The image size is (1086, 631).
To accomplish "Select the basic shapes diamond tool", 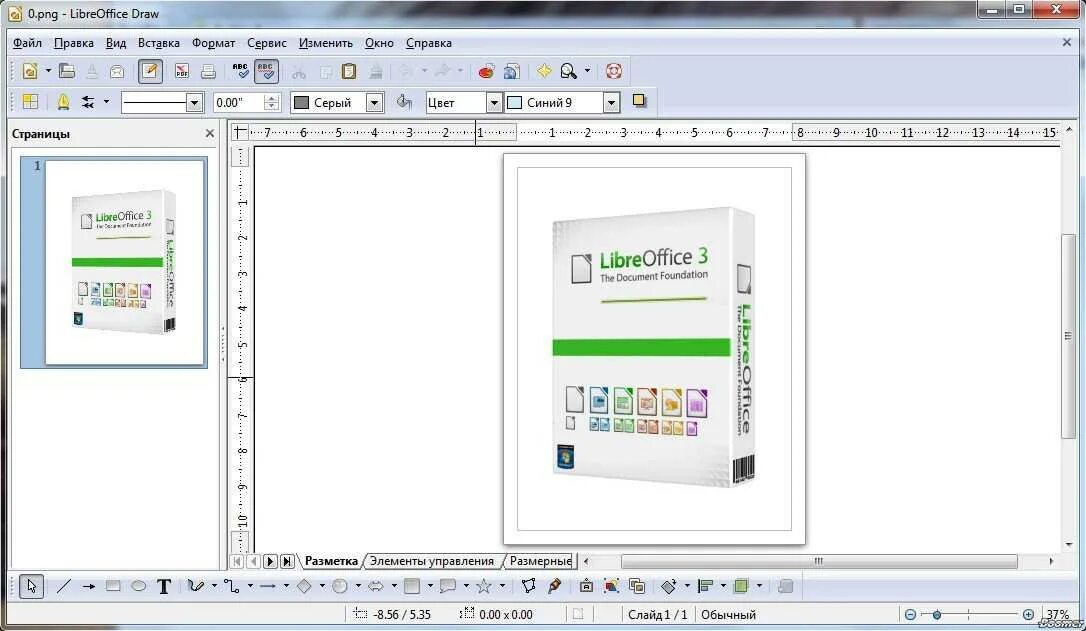I will [x=304, y=587].
